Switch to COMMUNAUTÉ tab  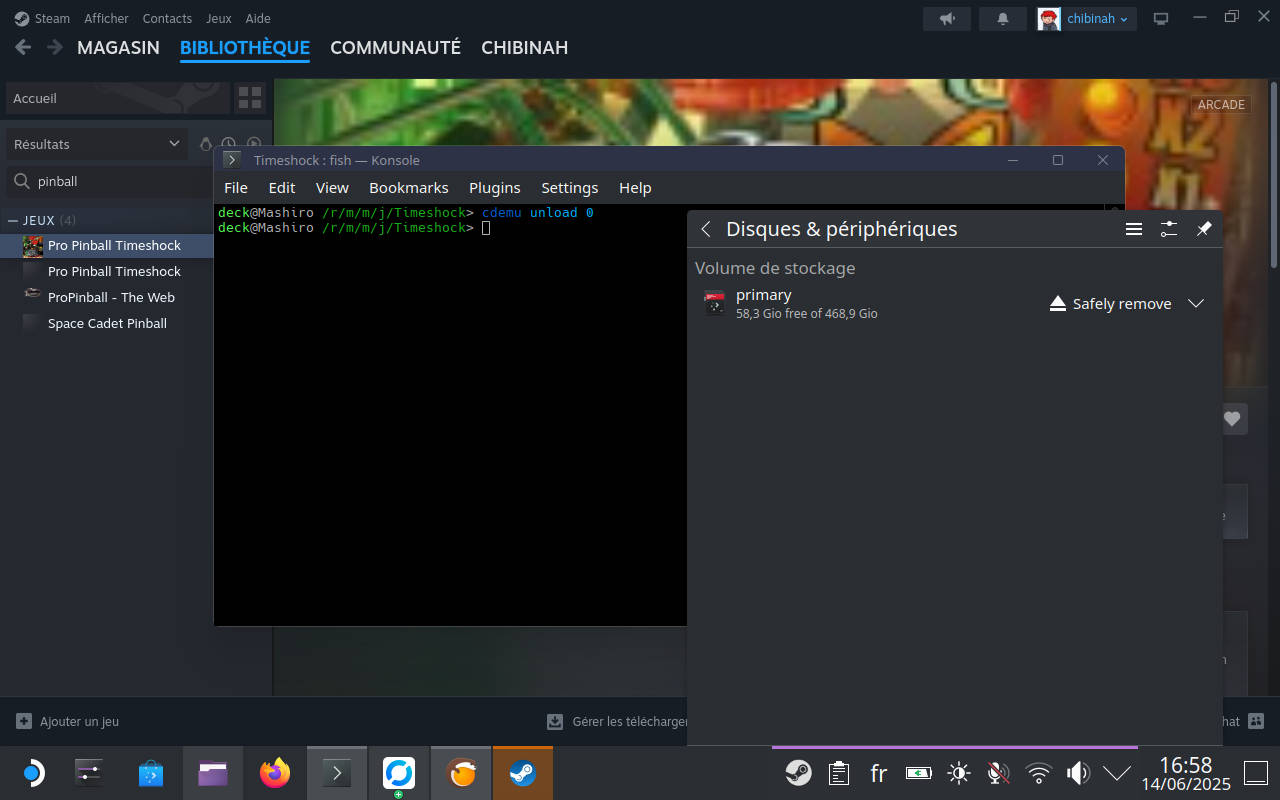click(395, 47)
